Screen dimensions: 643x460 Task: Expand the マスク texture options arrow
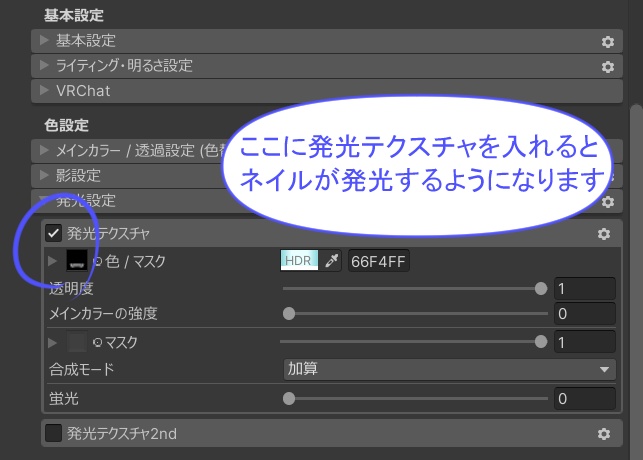(x=52, y=342)
